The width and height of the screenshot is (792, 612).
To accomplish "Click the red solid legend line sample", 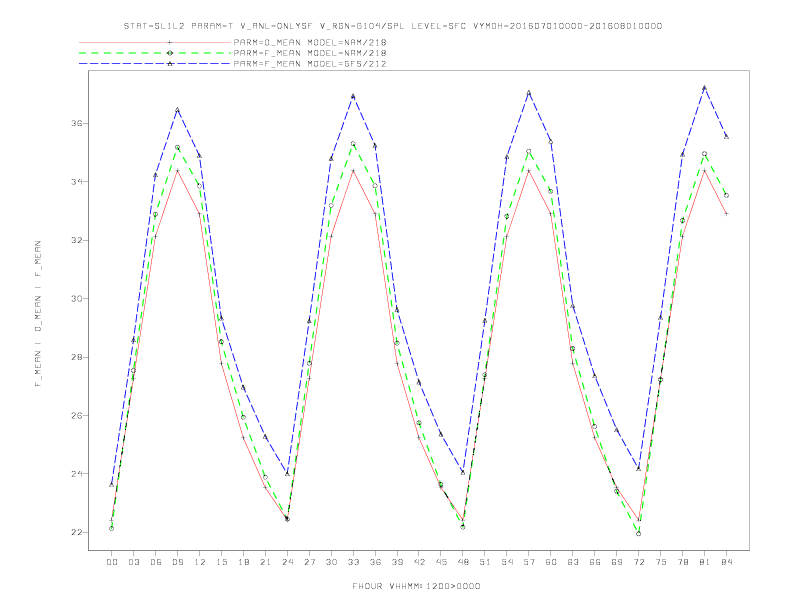I will click(x=155, y=42).
